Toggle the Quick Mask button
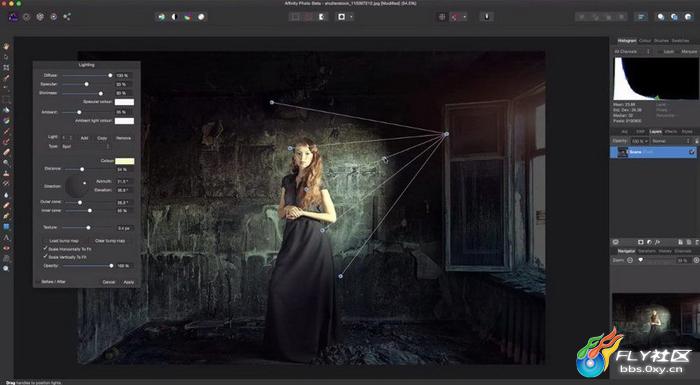700x385 pixels. coord(342,17)
